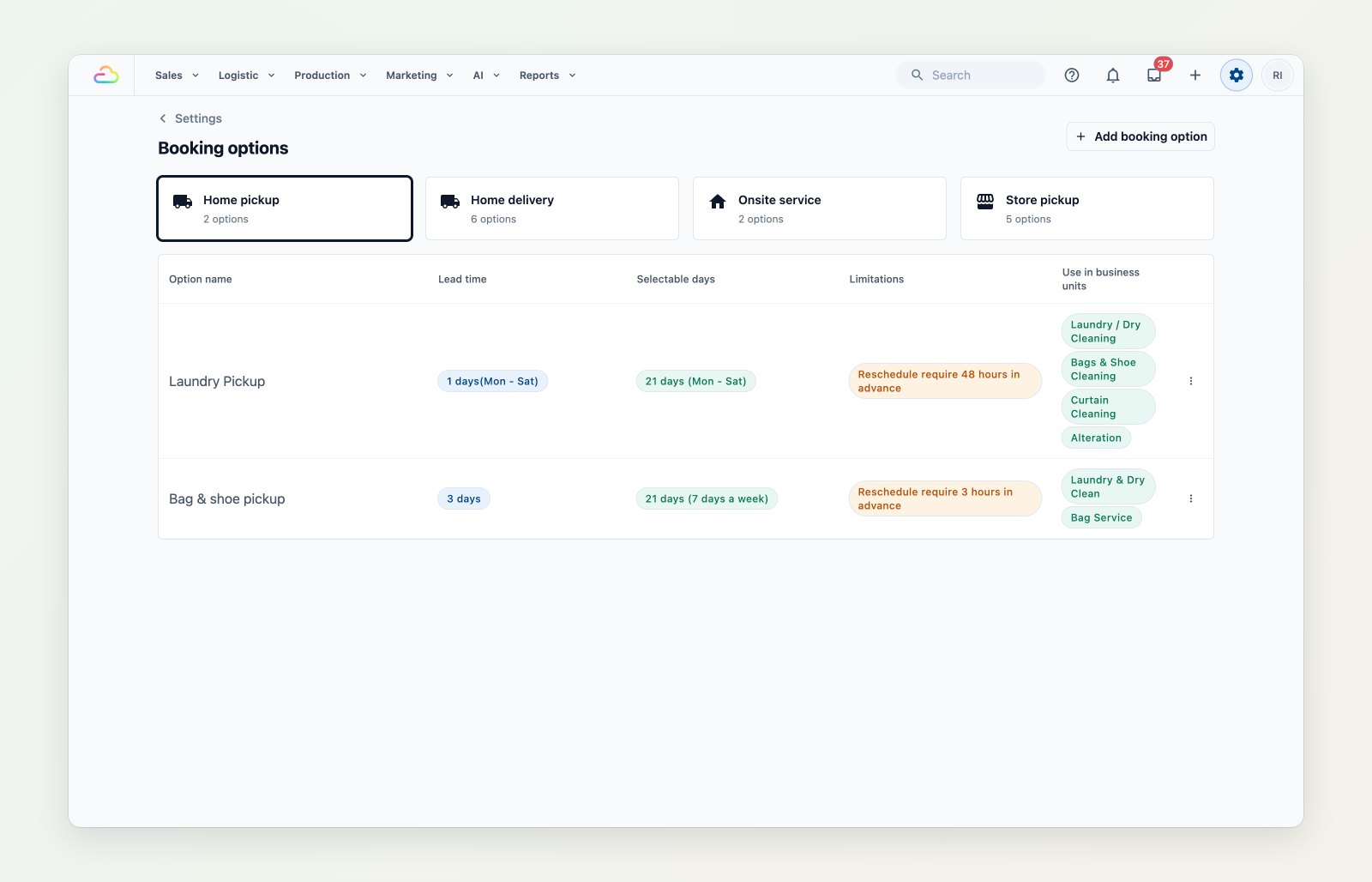Click the cloud logo icon
1372x882 pixels.
tap(106, 76)
